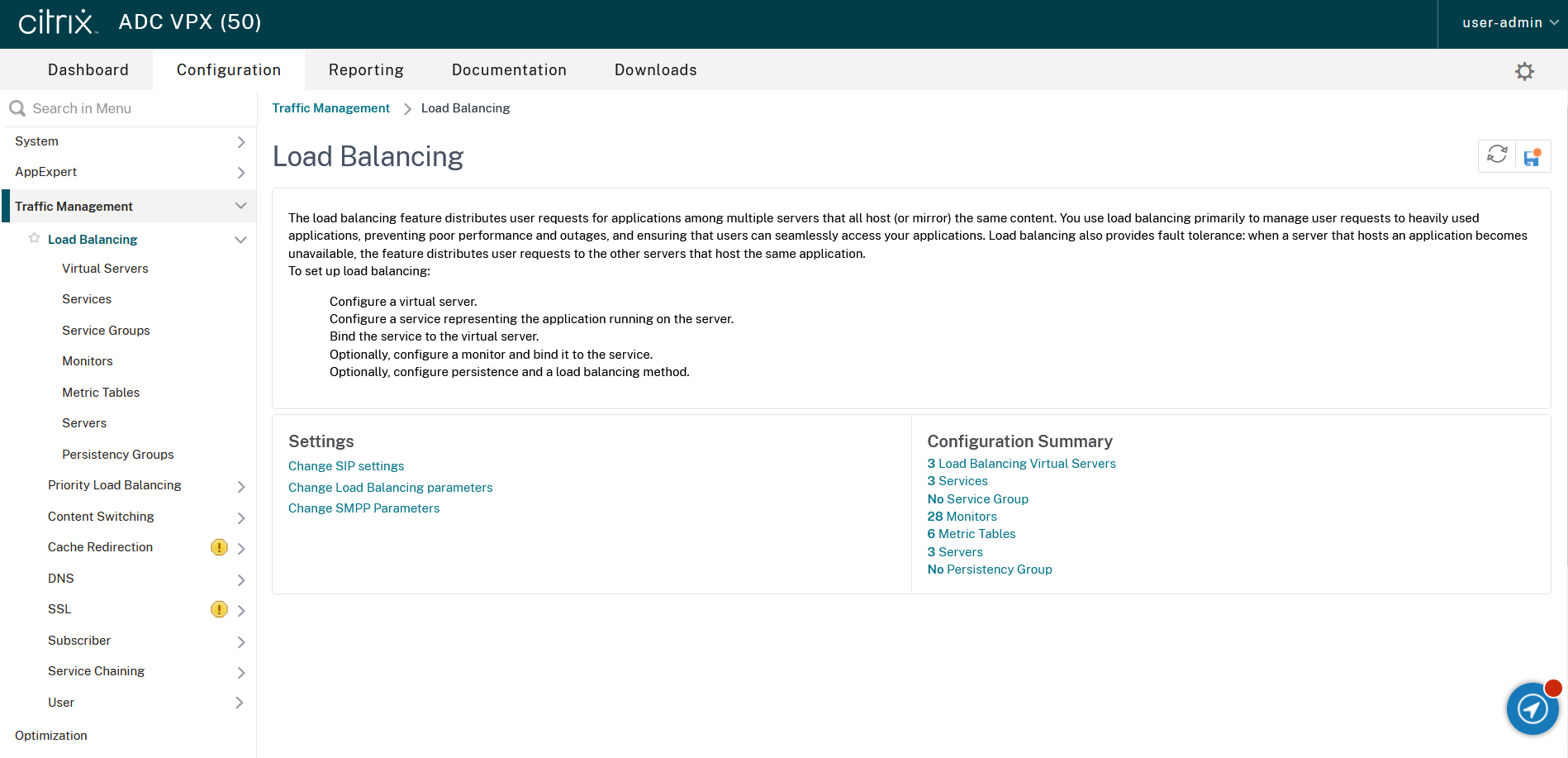Expand the Cache Redirection chevron
Viewport: 1568px width, 758px height.
[240, 548]
